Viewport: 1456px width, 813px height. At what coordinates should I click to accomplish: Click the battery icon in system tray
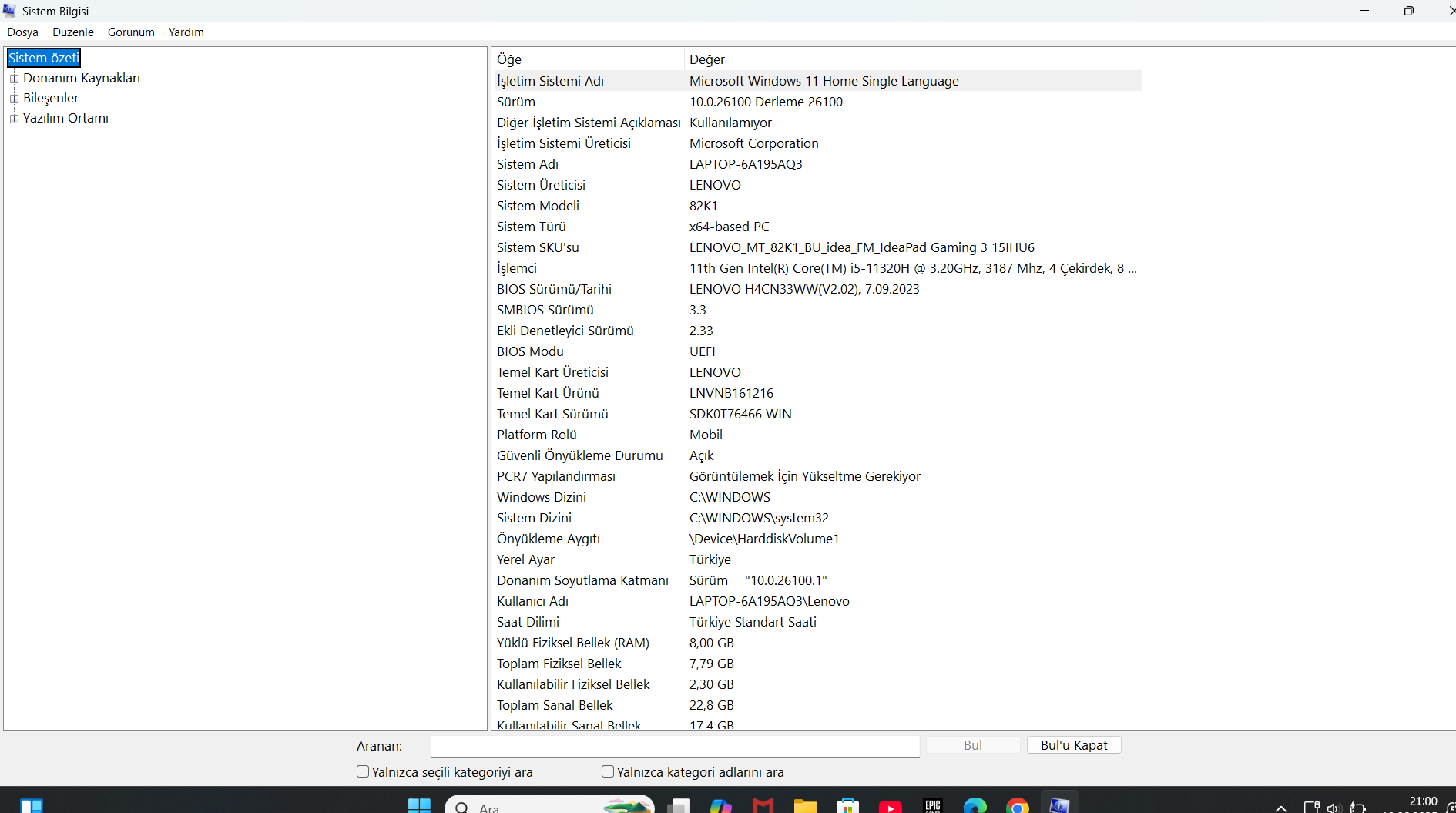point(1357,808)
